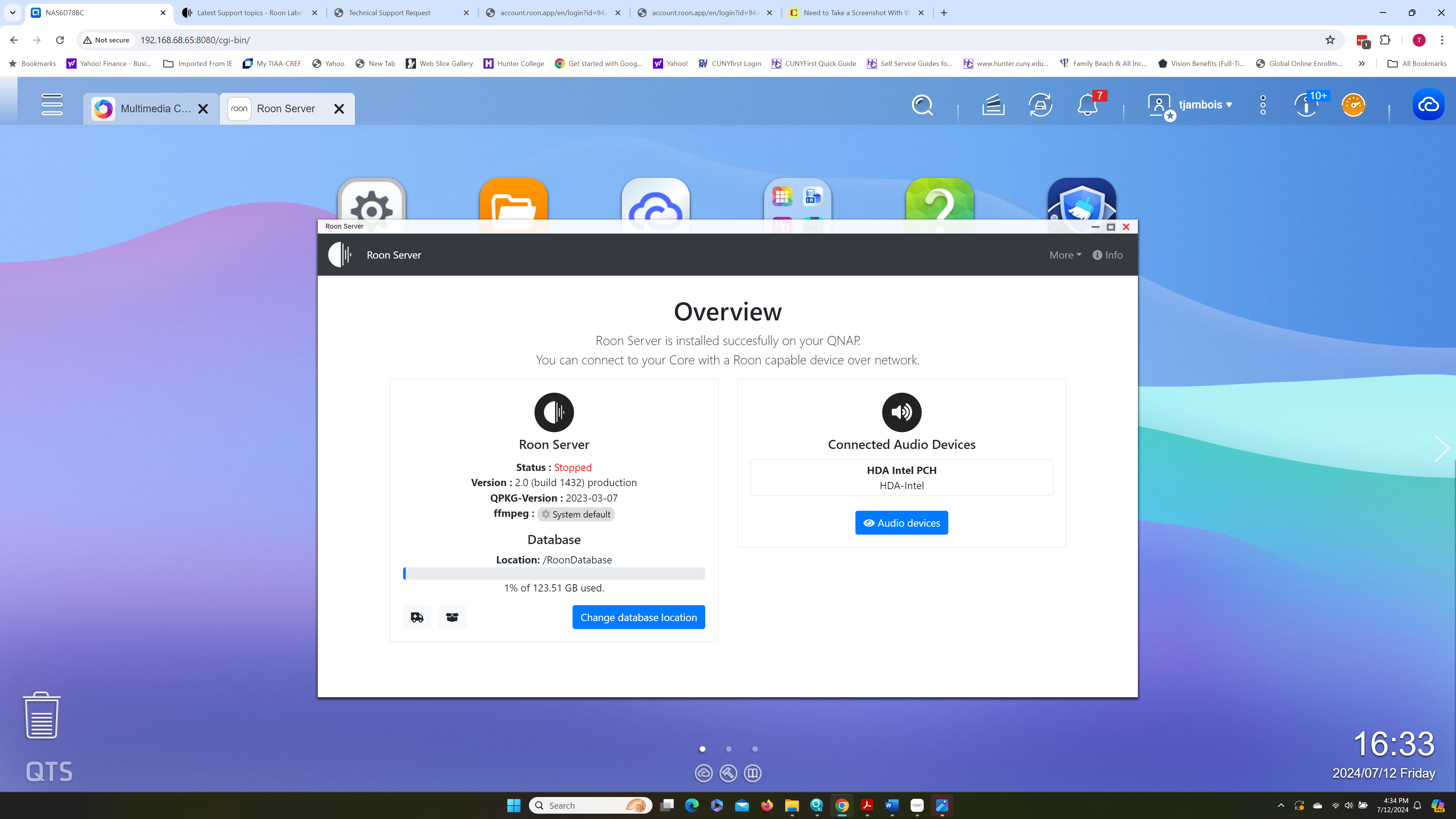
Task: Click ffmpeg System default setting badge
Action: (576, 514)
